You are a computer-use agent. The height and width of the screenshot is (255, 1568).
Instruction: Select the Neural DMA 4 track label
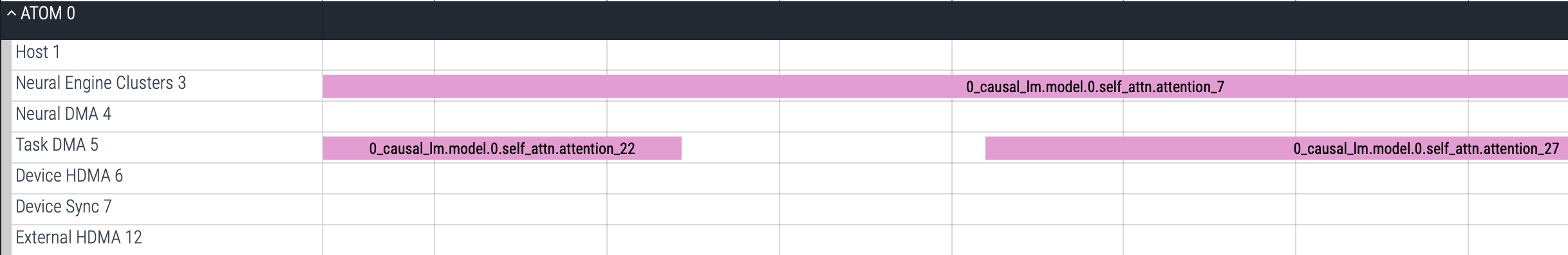tap(63, 114)
